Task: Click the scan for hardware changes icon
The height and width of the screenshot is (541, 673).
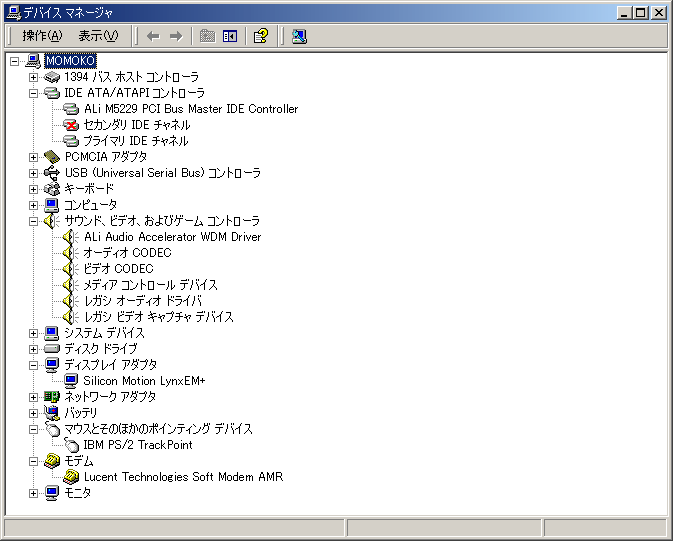Action: pos(299,36)
